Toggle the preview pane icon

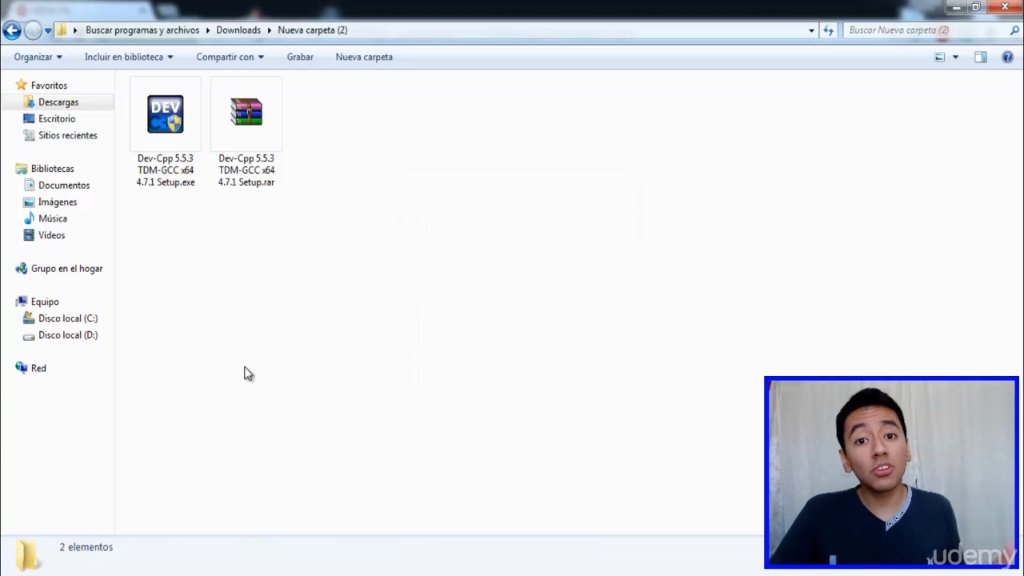(x=980, y=57)
